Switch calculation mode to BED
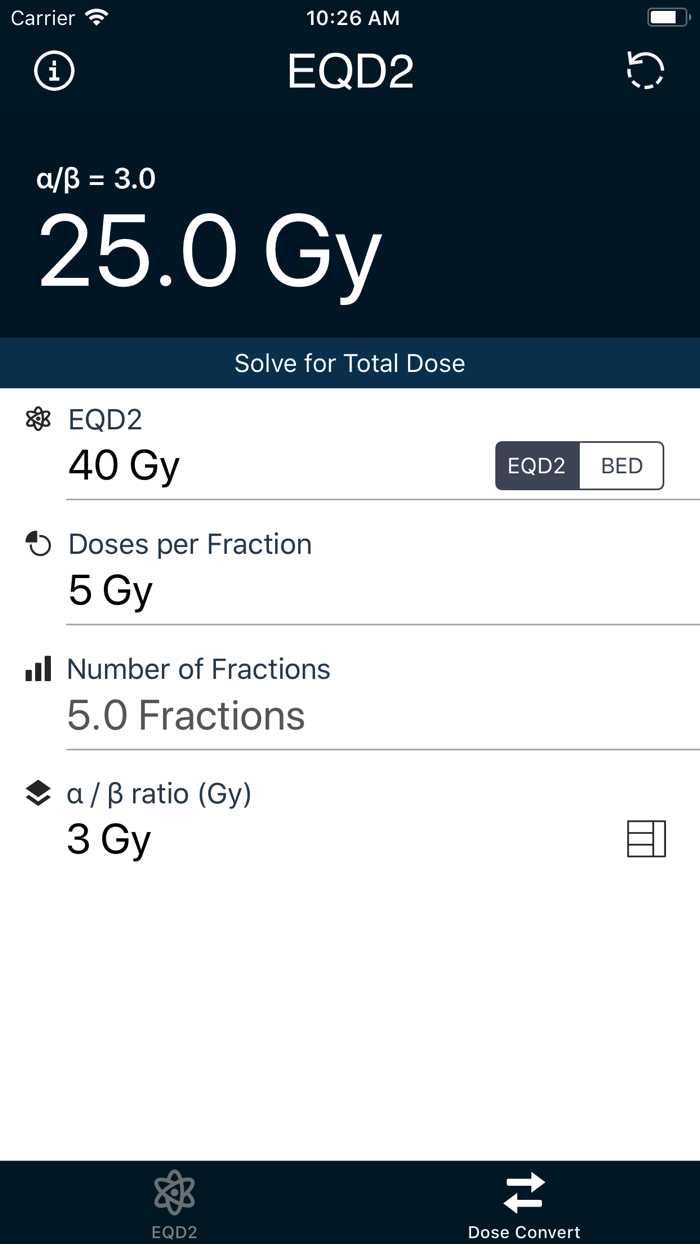Viewport: 700px width, 1244px height. point(620,465)
